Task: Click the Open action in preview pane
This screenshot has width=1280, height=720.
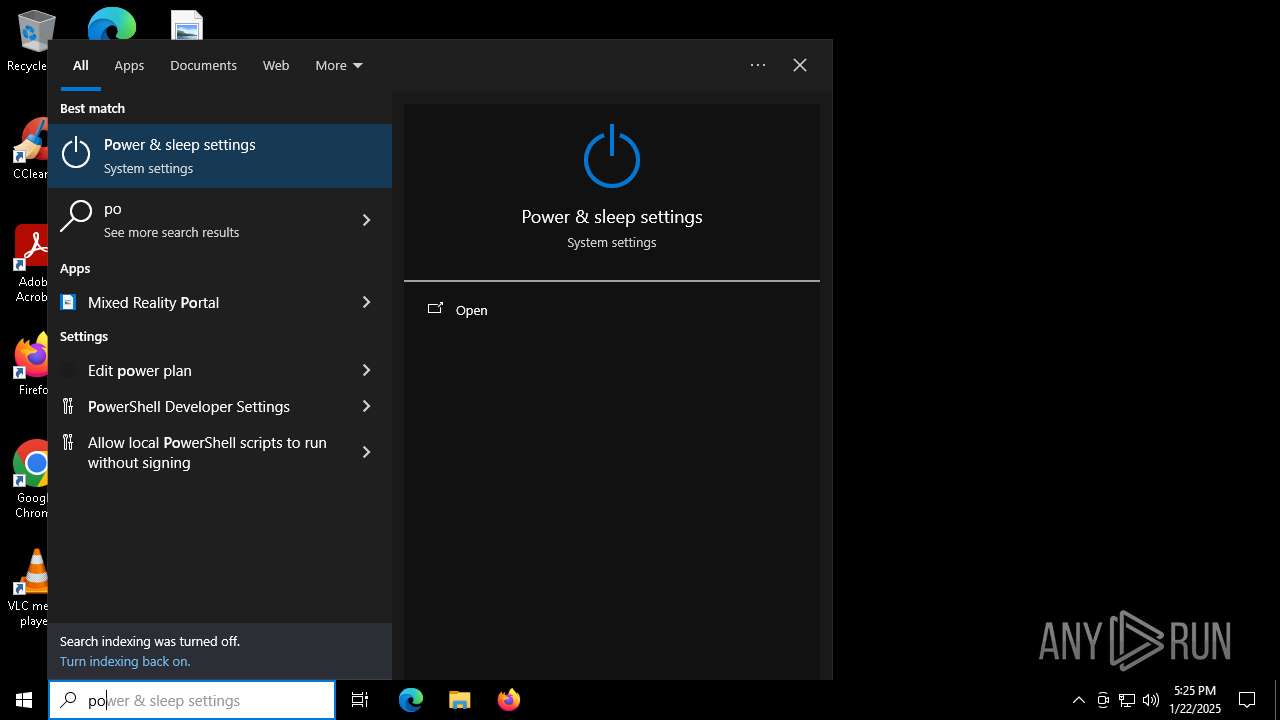Action: [612, 310]
